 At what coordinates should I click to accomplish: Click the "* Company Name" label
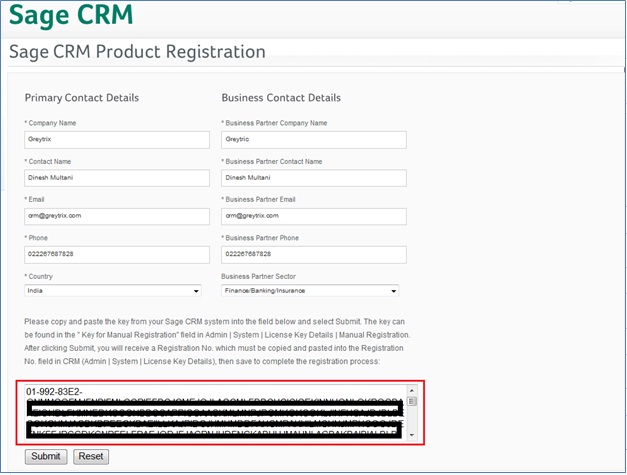coord(50,123)
